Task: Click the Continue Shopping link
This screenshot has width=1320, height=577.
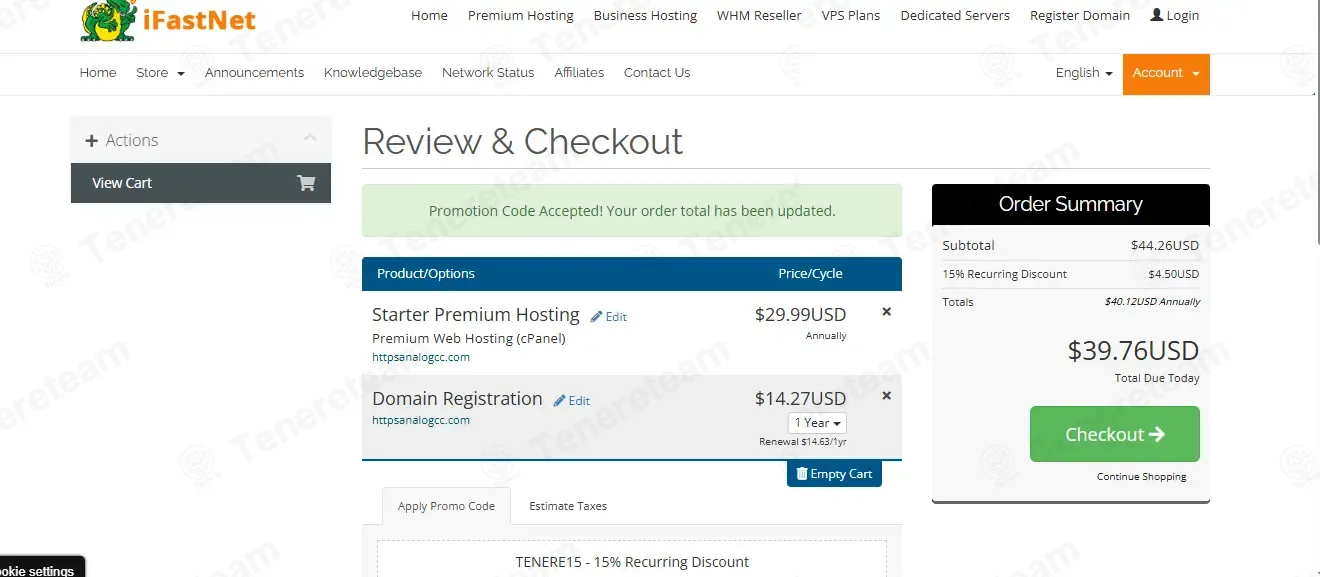Action: tap(1141, 477)
